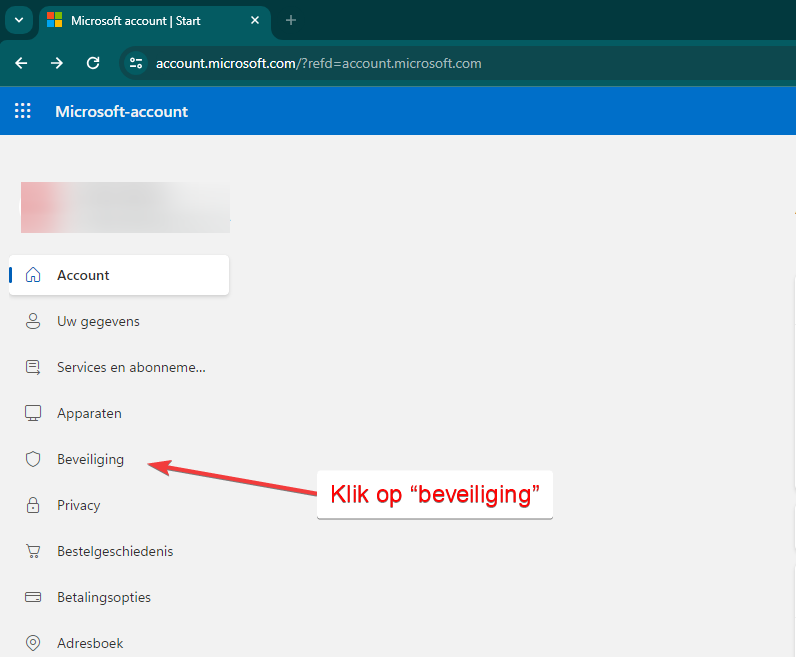Image resolution: width=796 pixels, height=657 pixels.
Task: Open the Beveiliging menu item
Action: tap(90, 459)
